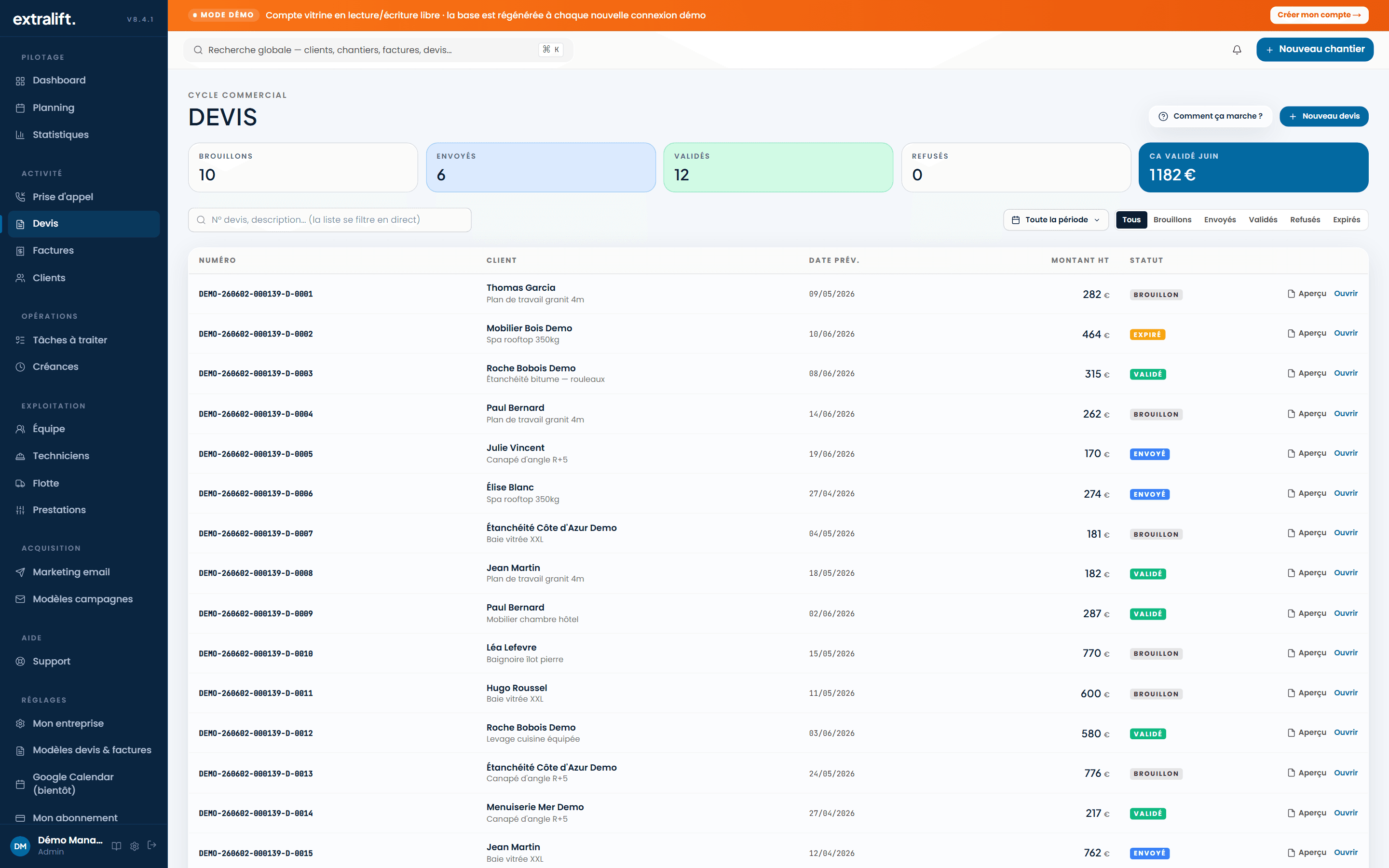Select the Tous filter tab
Screen dimensions: 1389x868
coord(1131,220)
